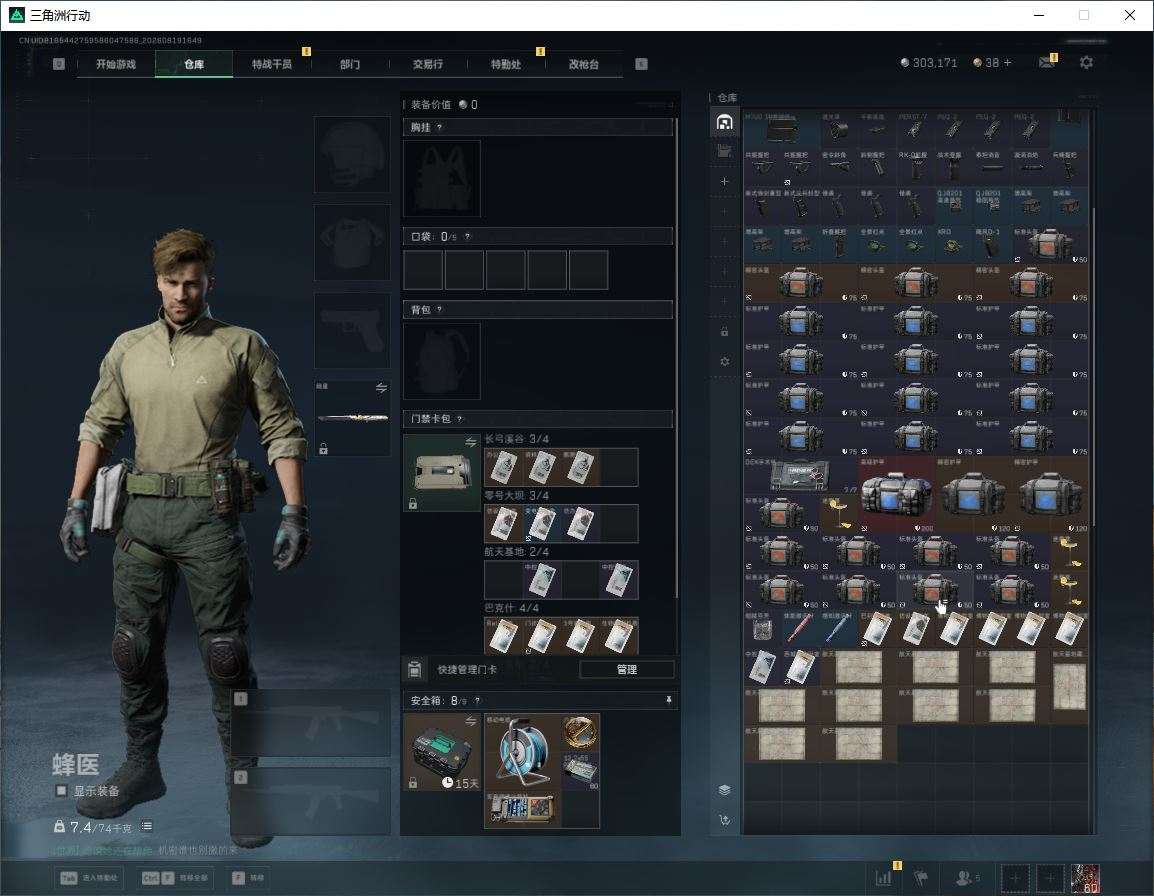Select primary weapon slot 1
This screenshot has width=1154, height=896.
coord(311,722)
